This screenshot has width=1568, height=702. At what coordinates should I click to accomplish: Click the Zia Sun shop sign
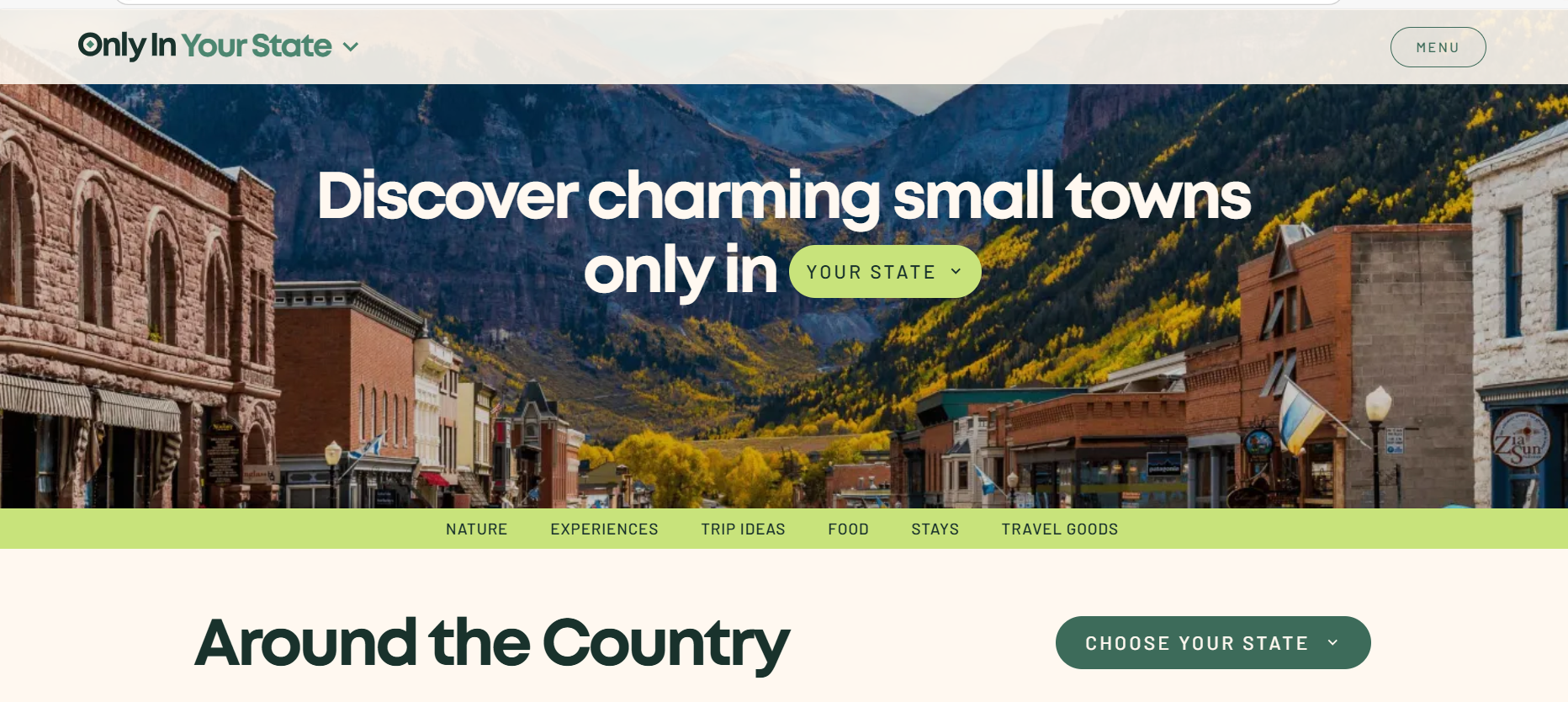[1521, 439]
